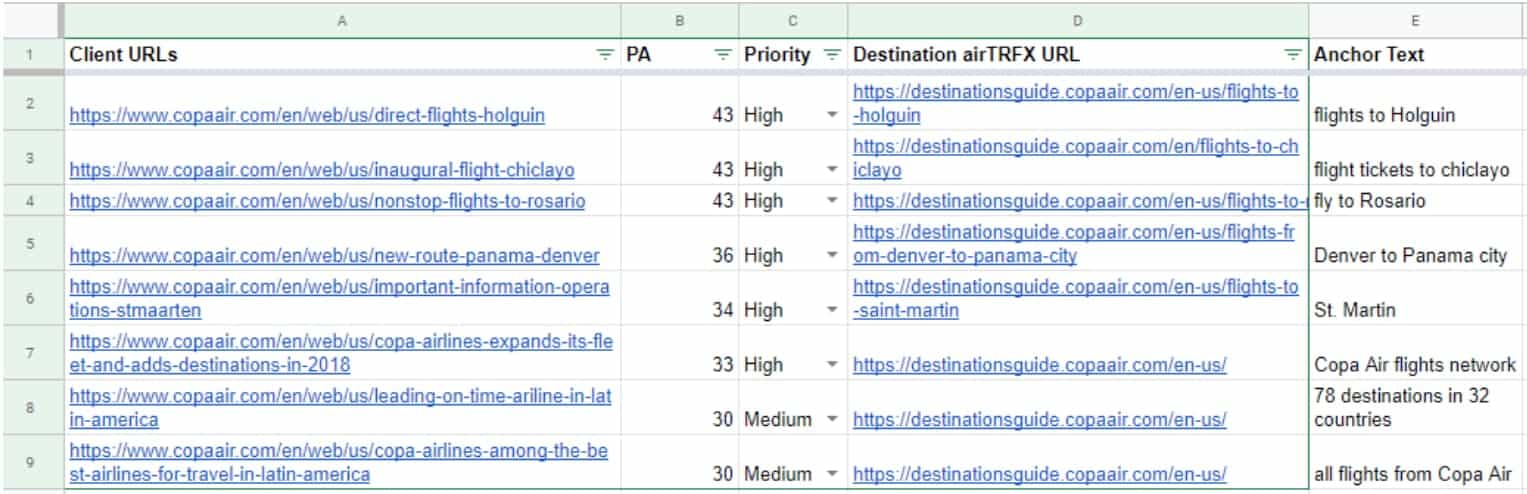The width and height of the screenshot is (1527, 494).
Task: Select column B header
Action: (x=680, y=20)
